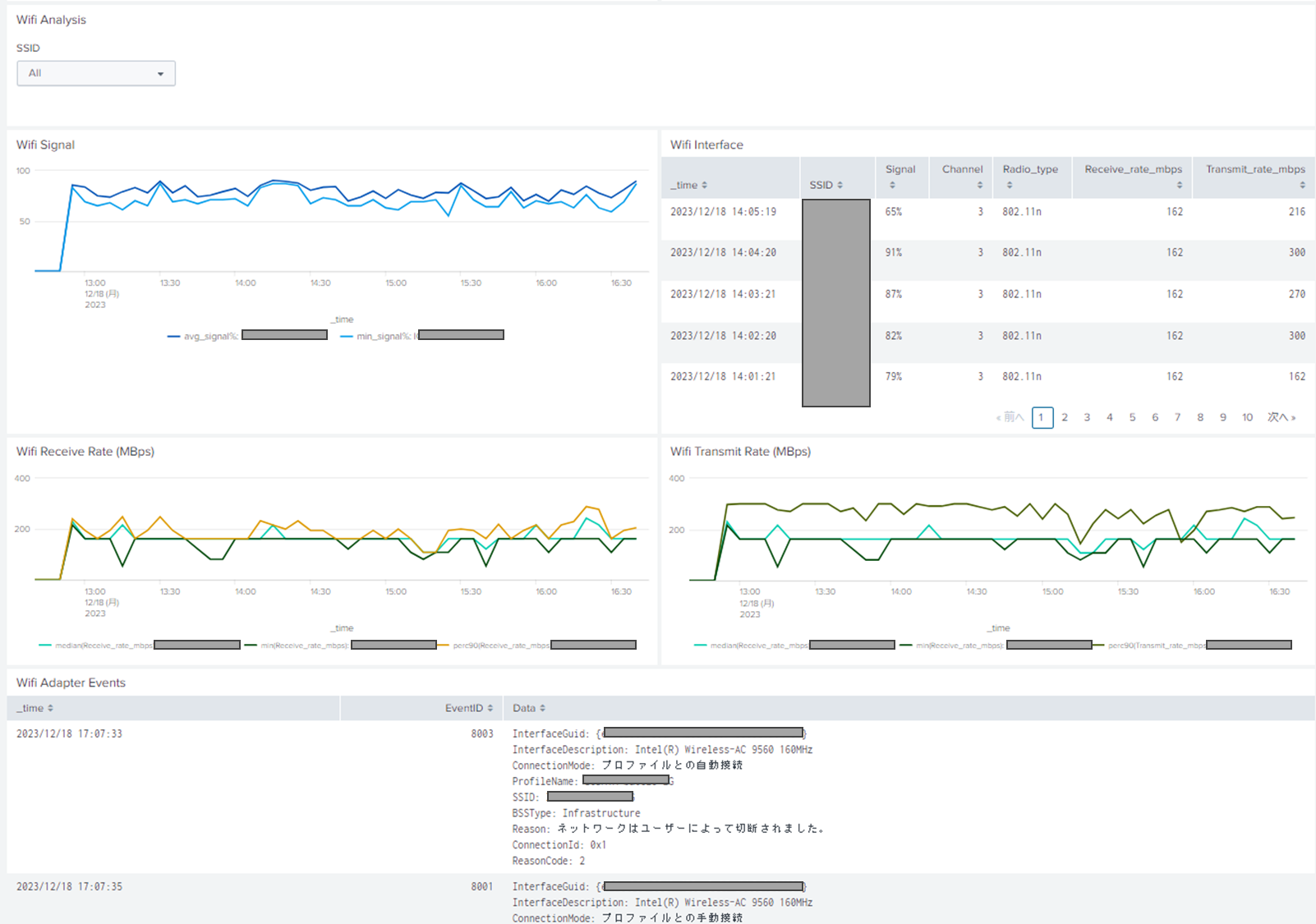Click the 79% signal cell
Image resolution: width=1316 pixels, height=924 pixels.
[894, 376]
